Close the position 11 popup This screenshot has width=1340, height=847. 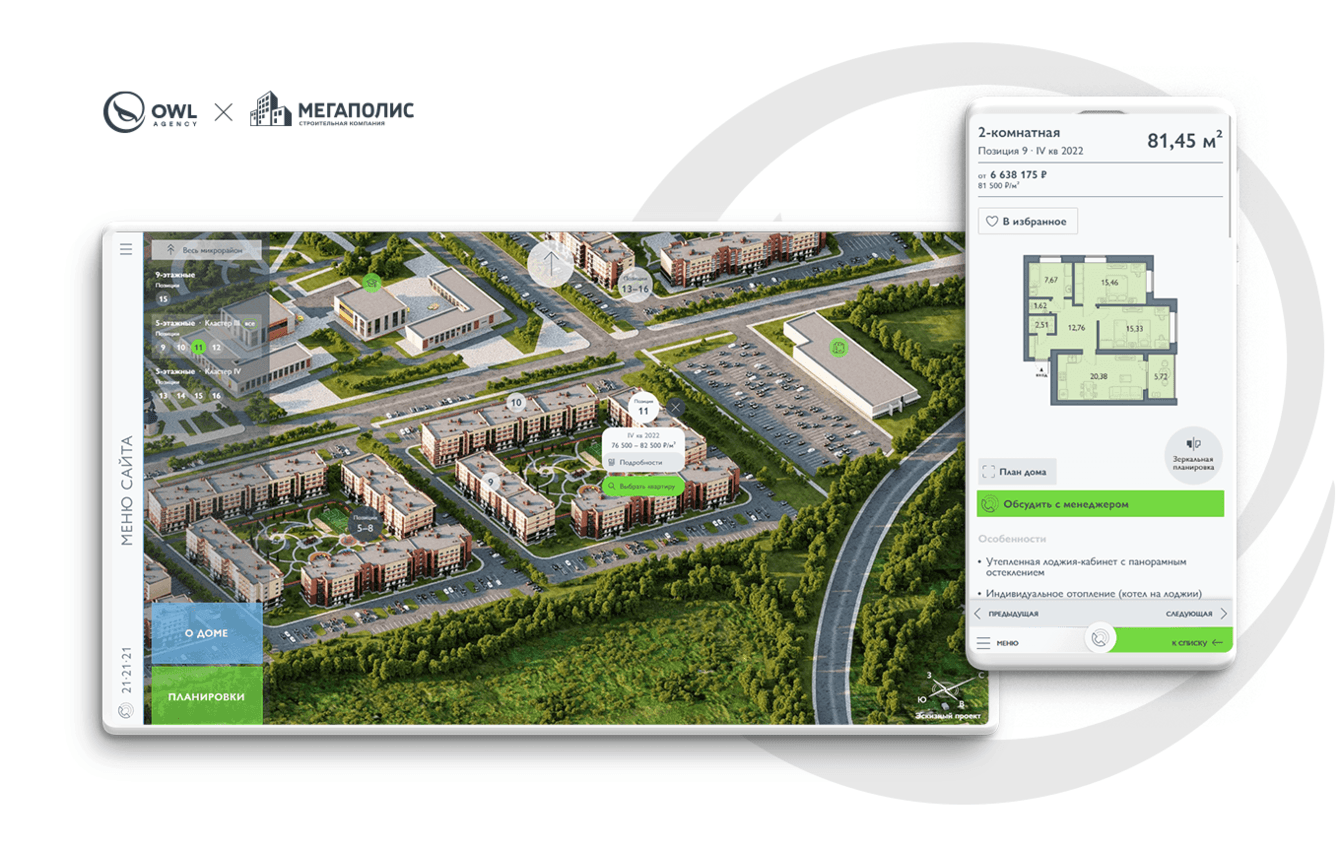(677, 407)
